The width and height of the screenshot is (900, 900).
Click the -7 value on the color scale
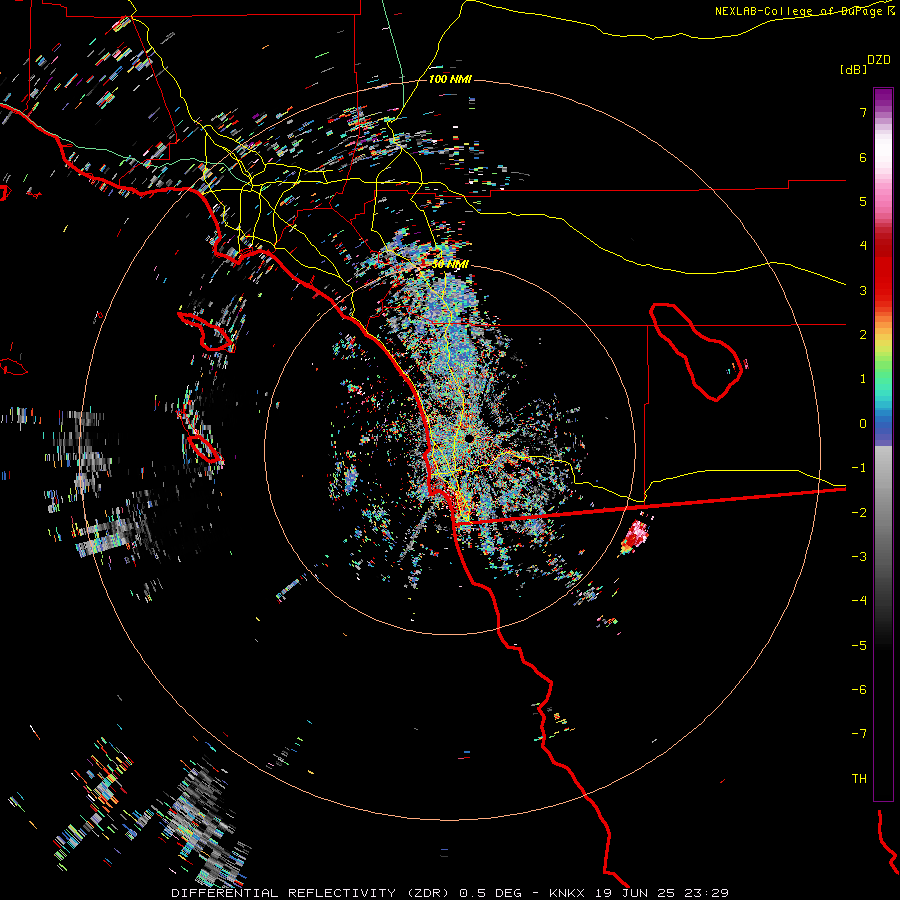pyautogui.click(x=859, y=734)
